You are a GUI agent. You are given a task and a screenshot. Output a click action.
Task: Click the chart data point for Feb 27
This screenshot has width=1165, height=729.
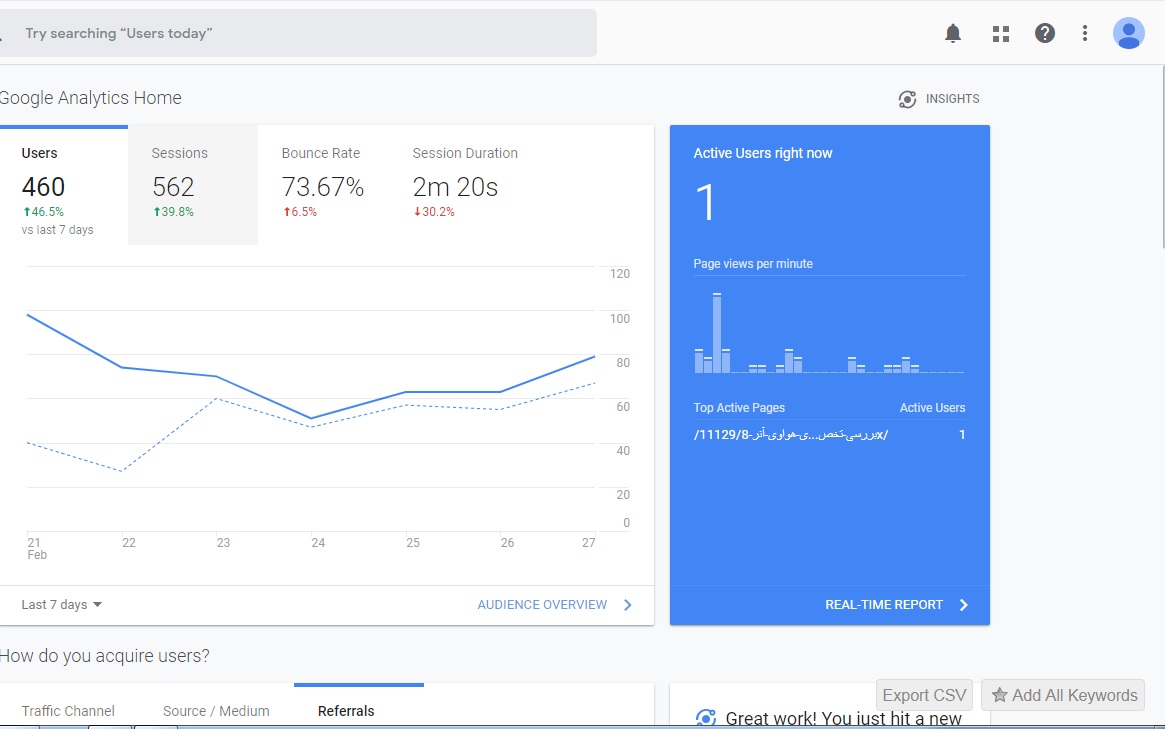[x=594, y=357]
